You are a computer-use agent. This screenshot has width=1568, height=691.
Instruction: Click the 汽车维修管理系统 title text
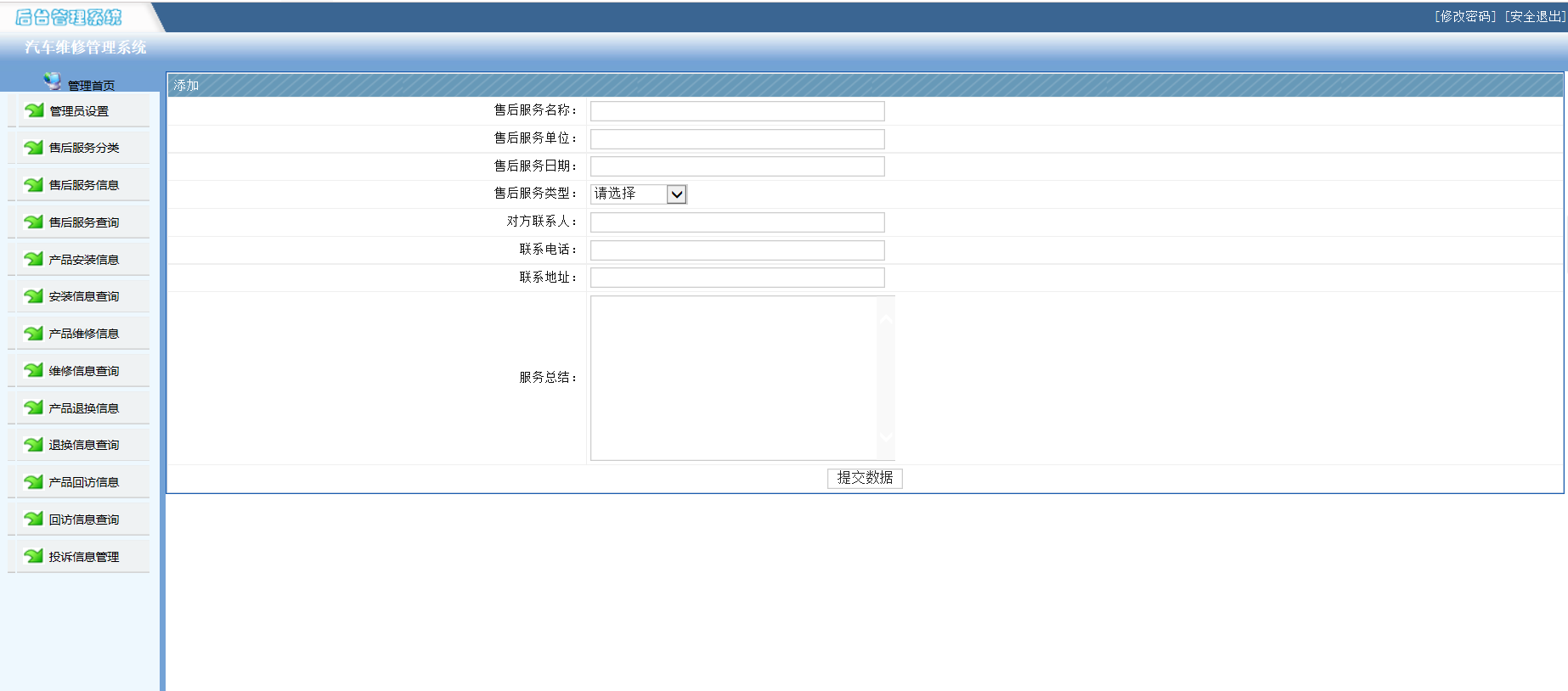click(86, 48)
